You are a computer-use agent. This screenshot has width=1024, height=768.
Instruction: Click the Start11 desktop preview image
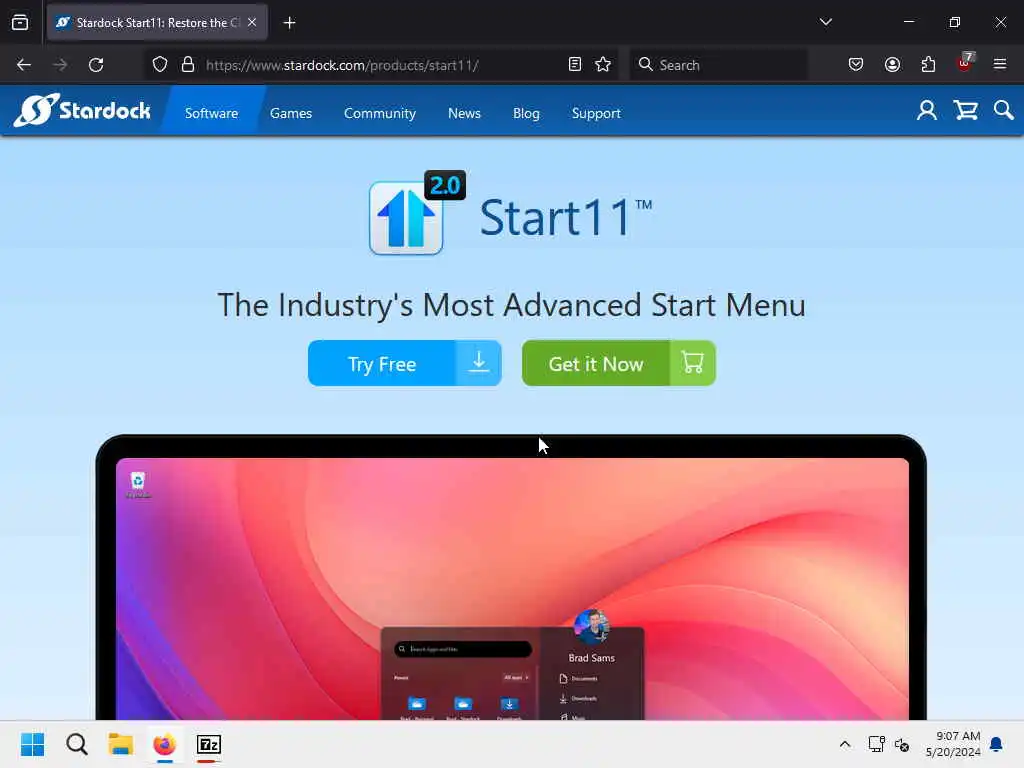pos(511,577)
